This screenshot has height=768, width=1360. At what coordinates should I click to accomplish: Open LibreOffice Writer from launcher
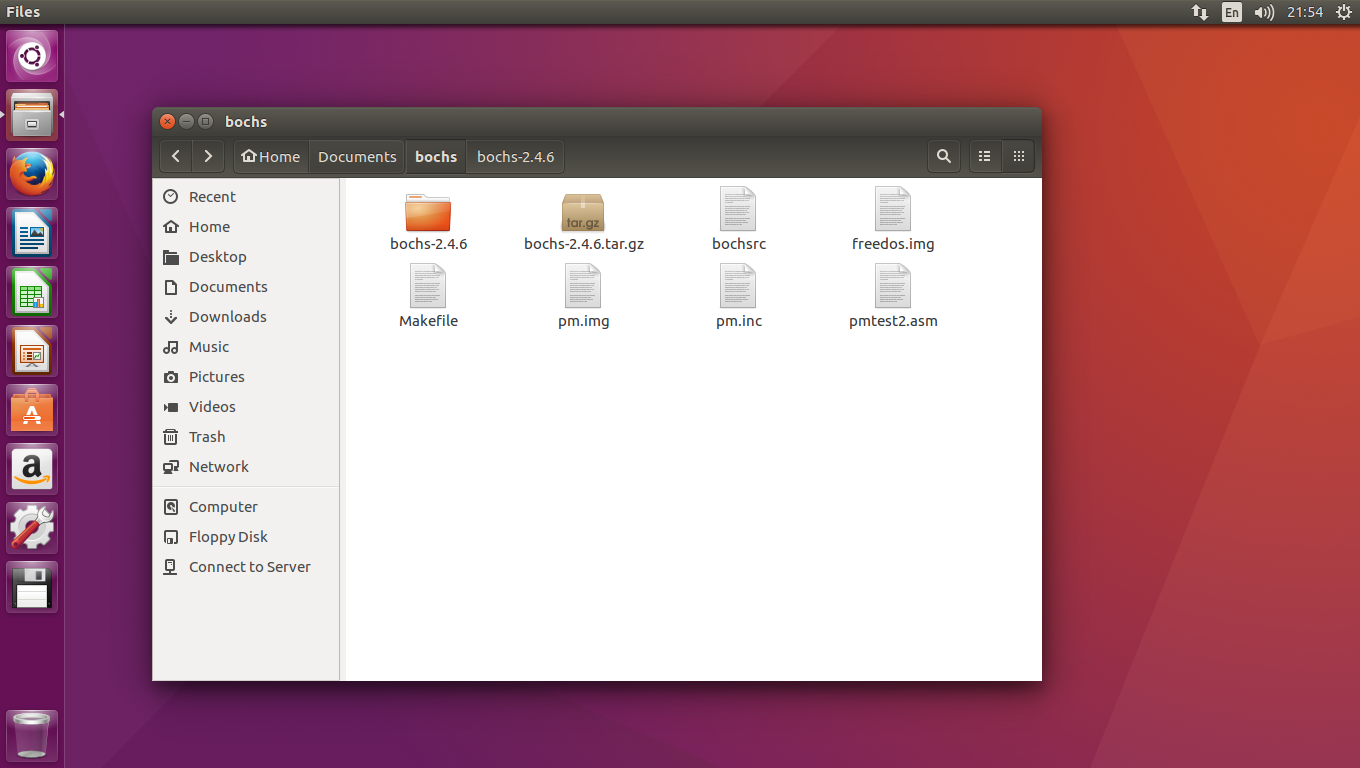(32, 233)
